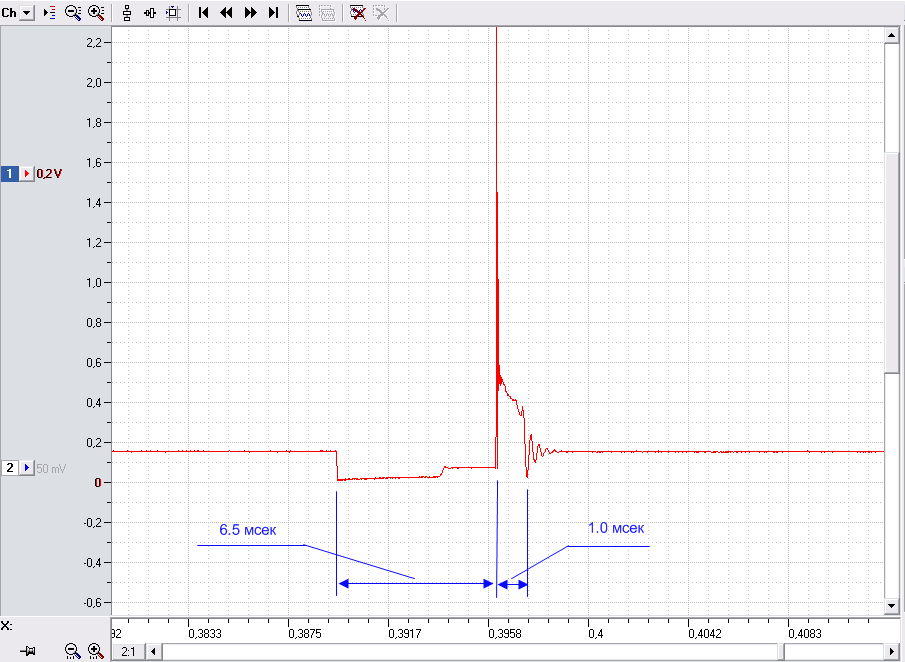Zoom out horizontally on the X axis

coord(73,652)
